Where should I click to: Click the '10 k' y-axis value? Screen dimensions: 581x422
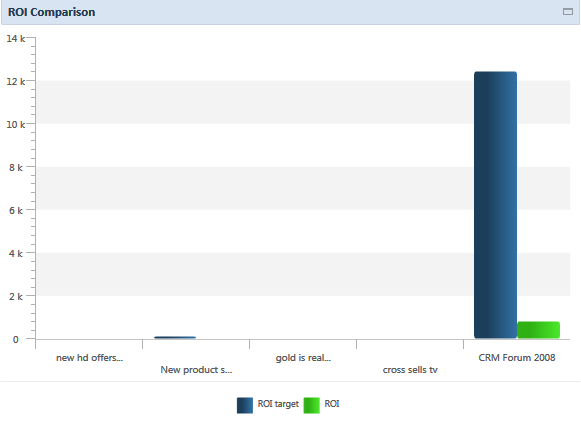[16, 124]
